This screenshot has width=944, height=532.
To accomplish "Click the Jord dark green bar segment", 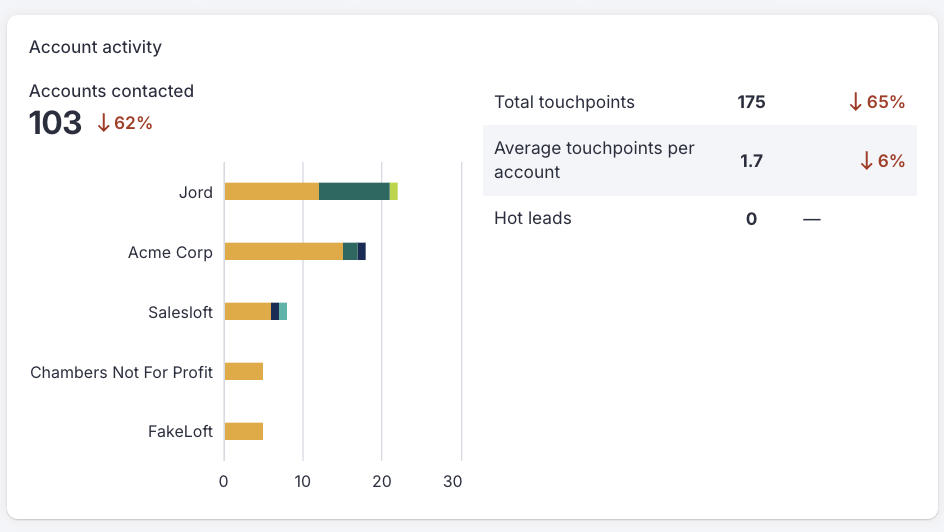I will point(354,191).
